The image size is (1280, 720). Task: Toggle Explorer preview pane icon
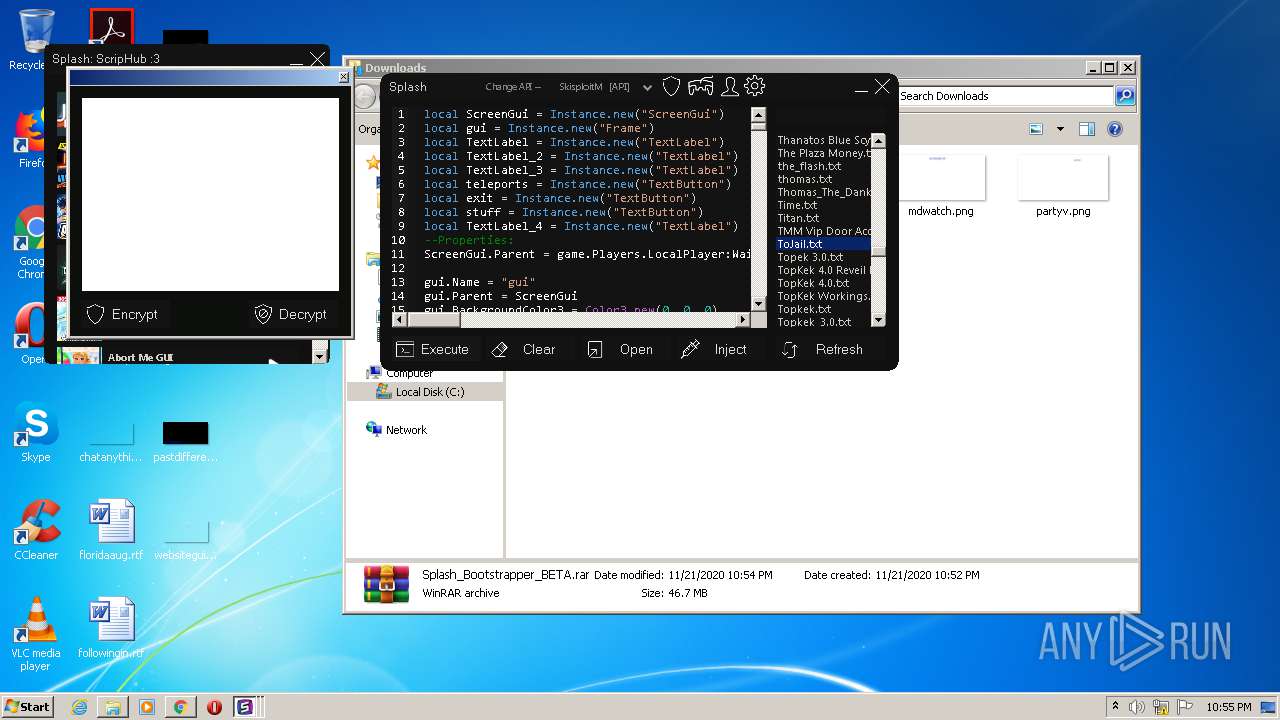(1087, 129)
